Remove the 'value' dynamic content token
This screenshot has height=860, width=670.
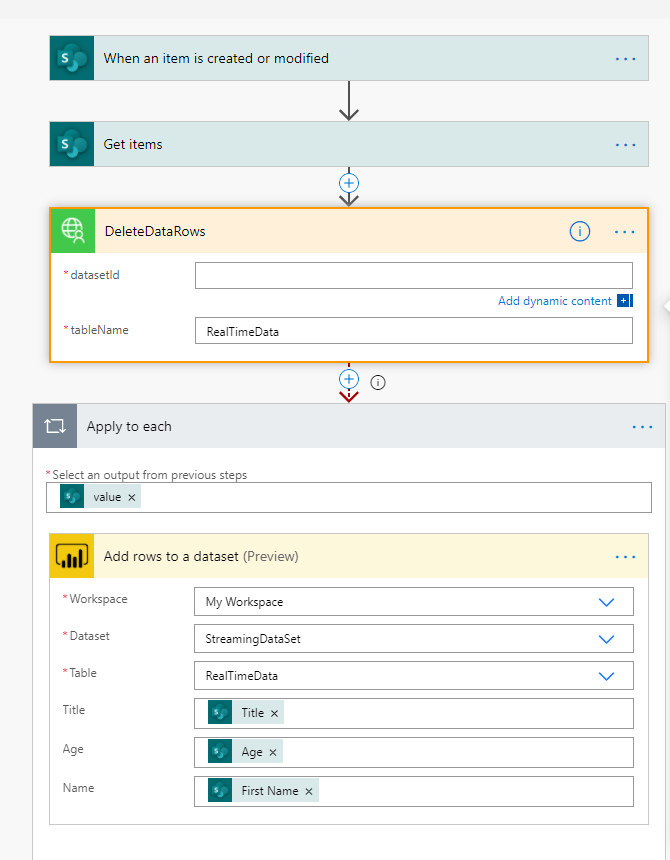132,497
